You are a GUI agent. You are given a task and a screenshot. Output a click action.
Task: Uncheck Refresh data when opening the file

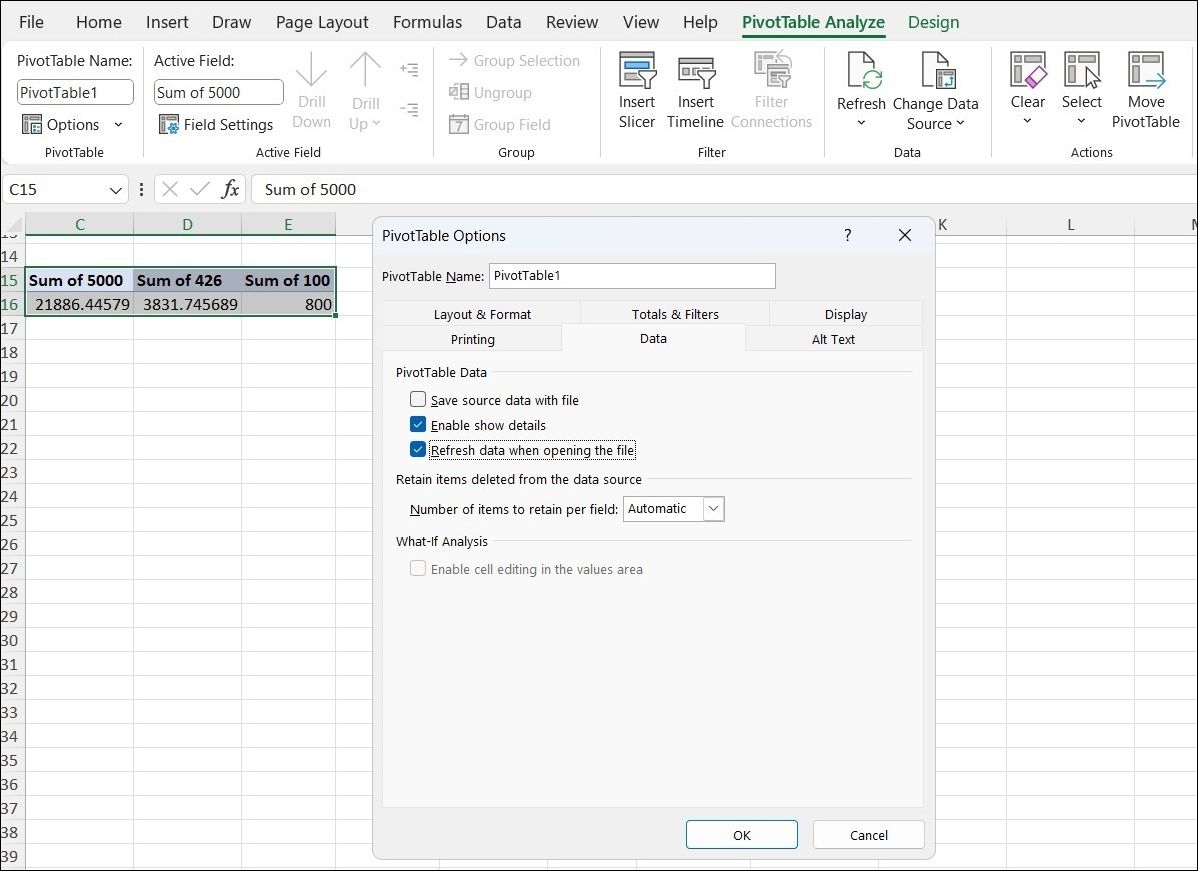418,449
